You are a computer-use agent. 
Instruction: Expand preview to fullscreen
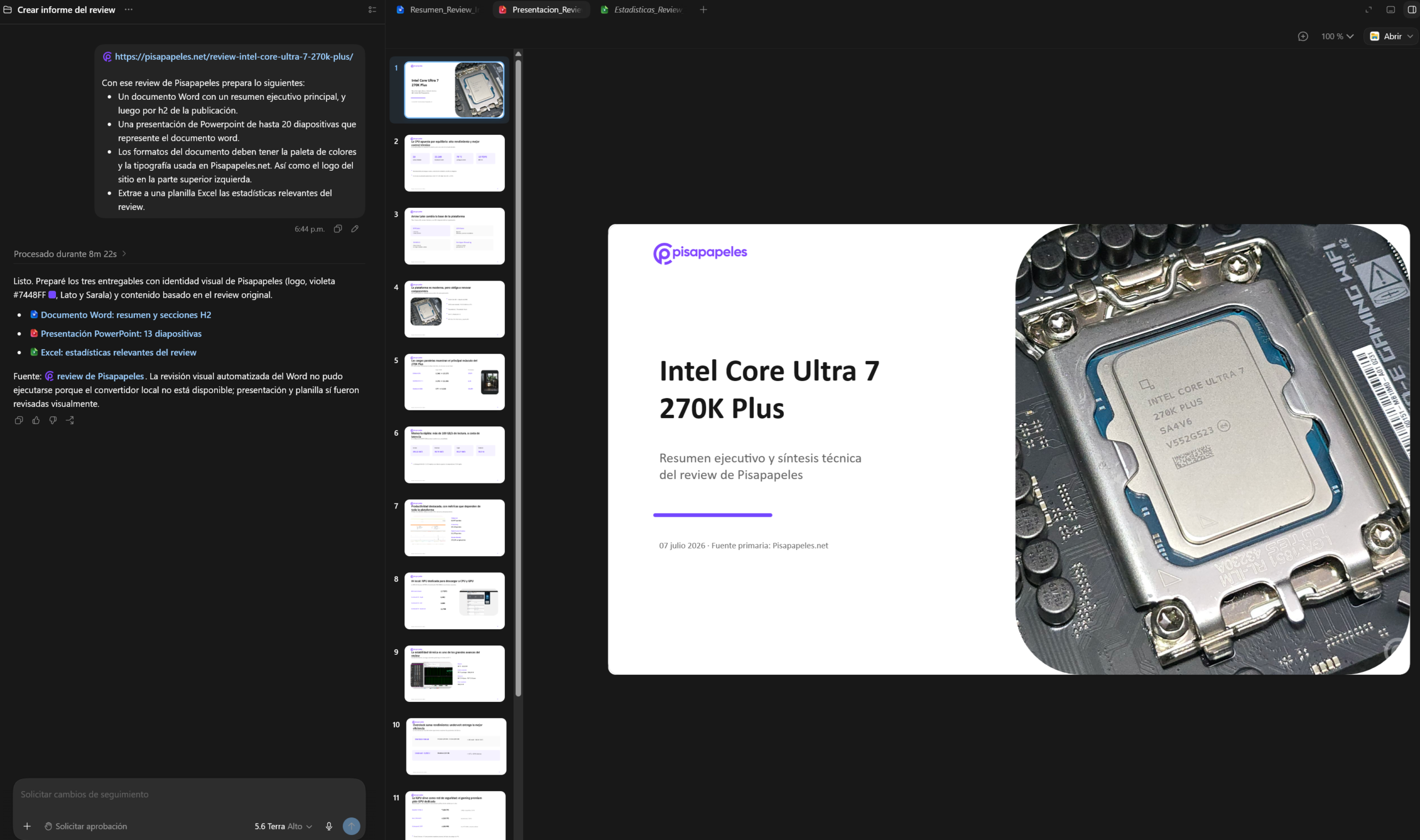click(x=1368, y=9)
